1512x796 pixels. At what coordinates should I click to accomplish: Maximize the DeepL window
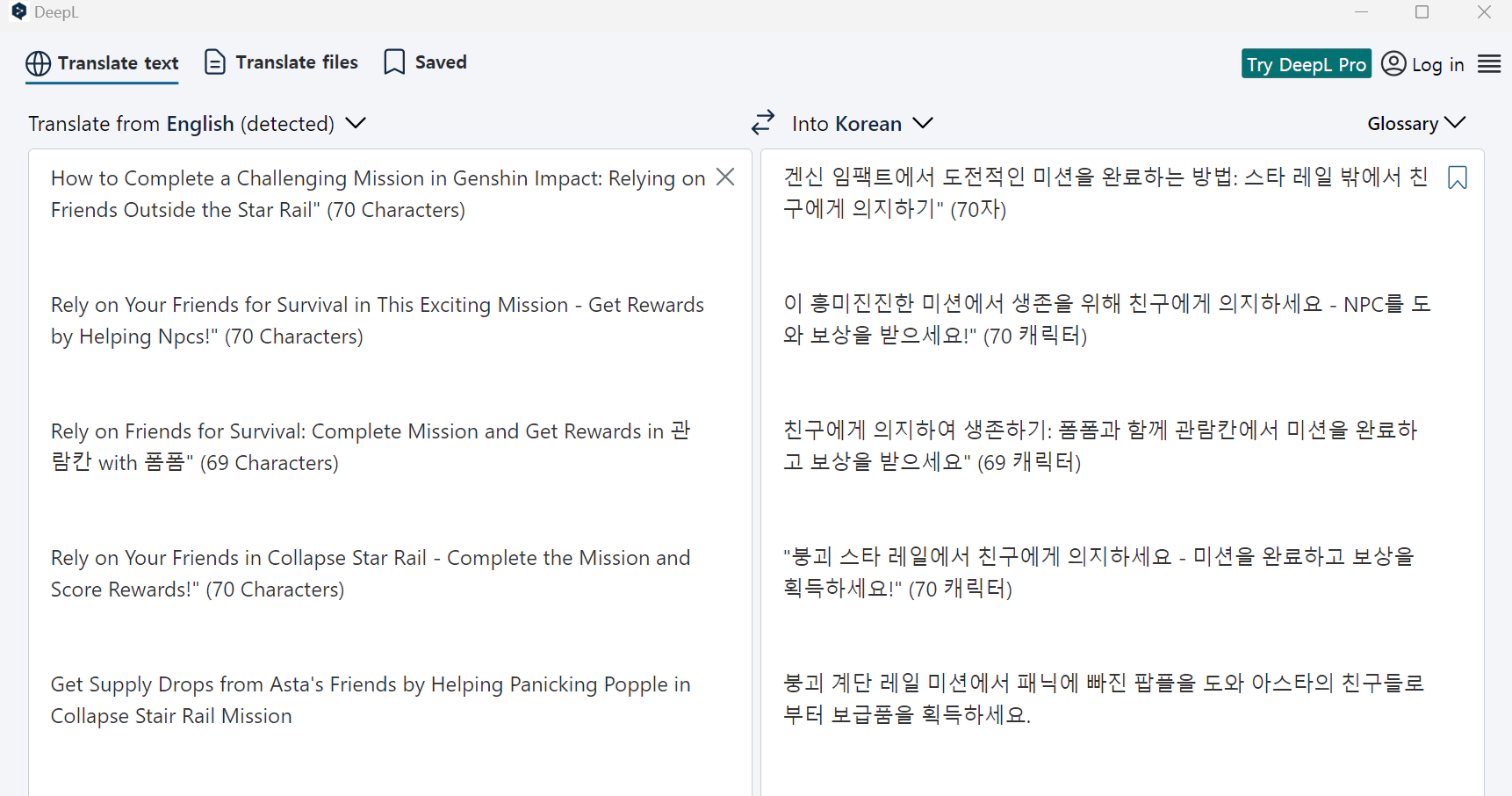[x=1422, y=12]
